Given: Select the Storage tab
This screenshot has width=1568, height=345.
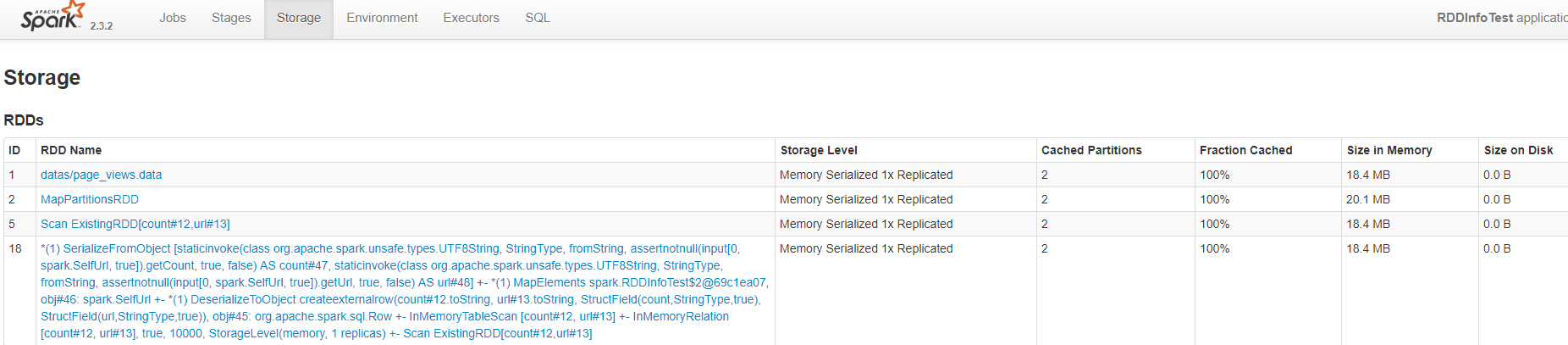Looking at the screenshot, I should (x=299, y=18).
